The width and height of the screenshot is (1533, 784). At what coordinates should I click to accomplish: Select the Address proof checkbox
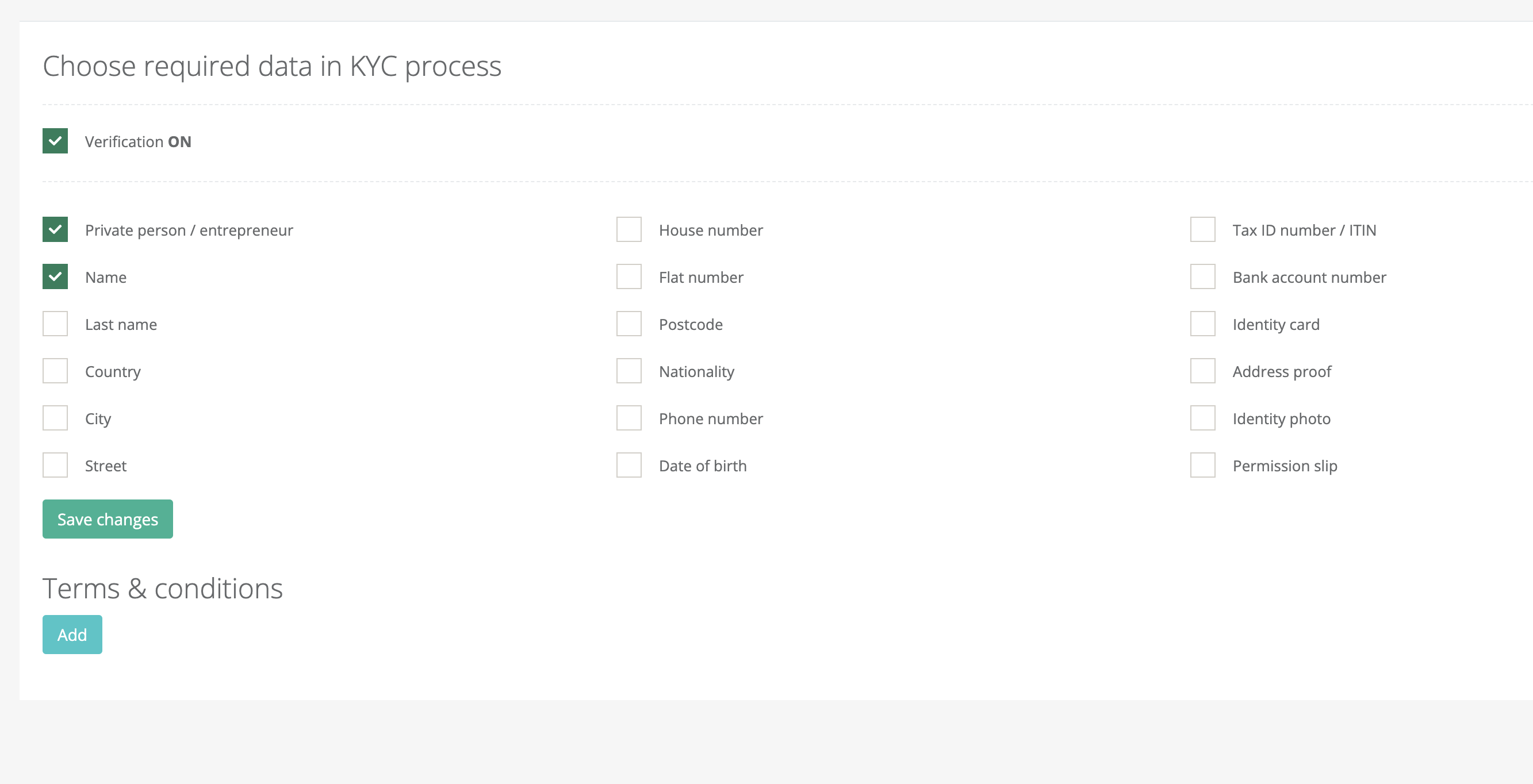(x=1202, y=371)
